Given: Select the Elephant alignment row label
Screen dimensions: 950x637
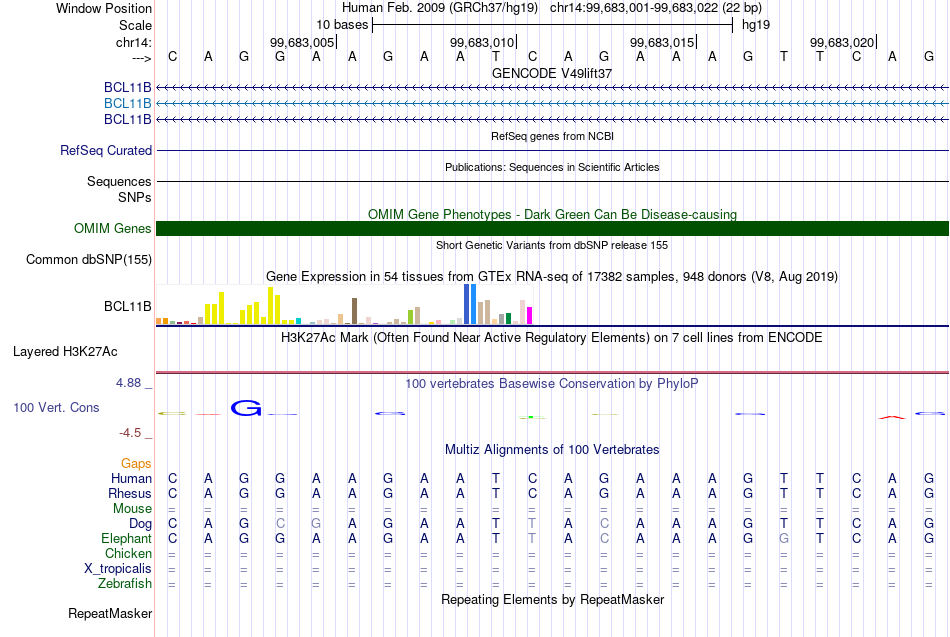Looking at the screenshot, I should click(126, 538).
